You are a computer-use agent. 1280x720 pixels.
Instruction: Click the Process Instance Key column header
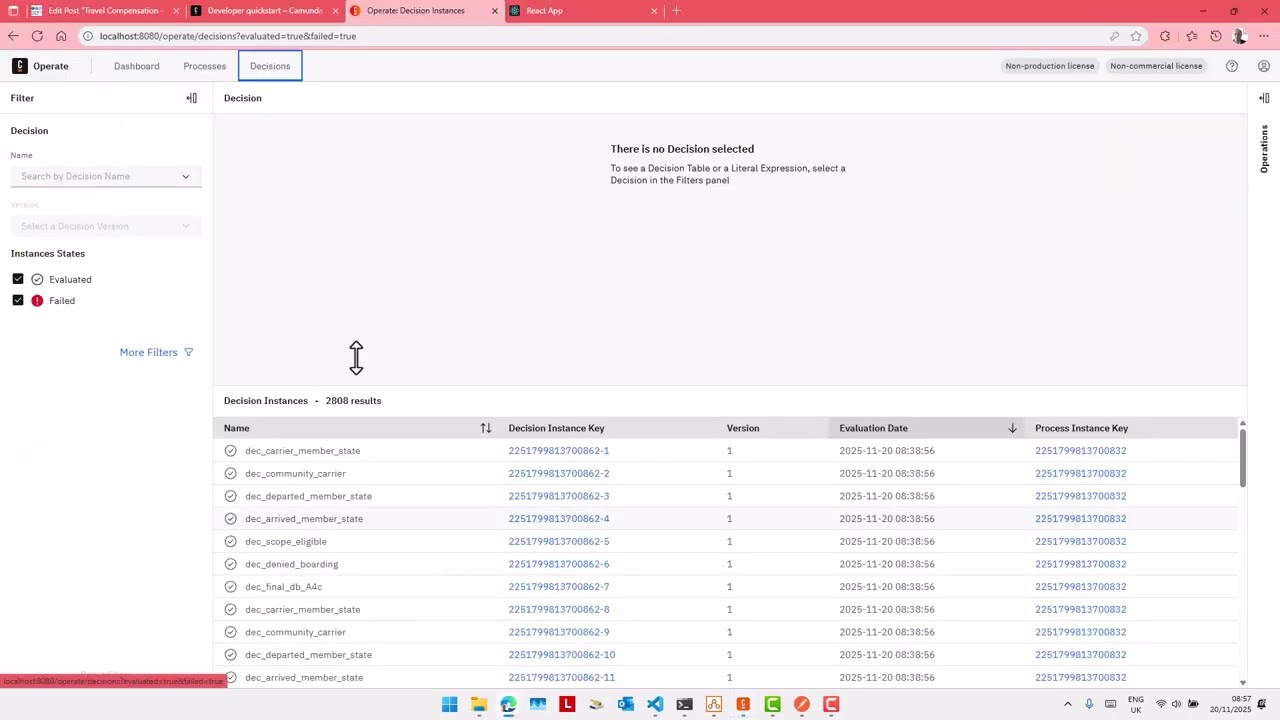click(1081, 428)
